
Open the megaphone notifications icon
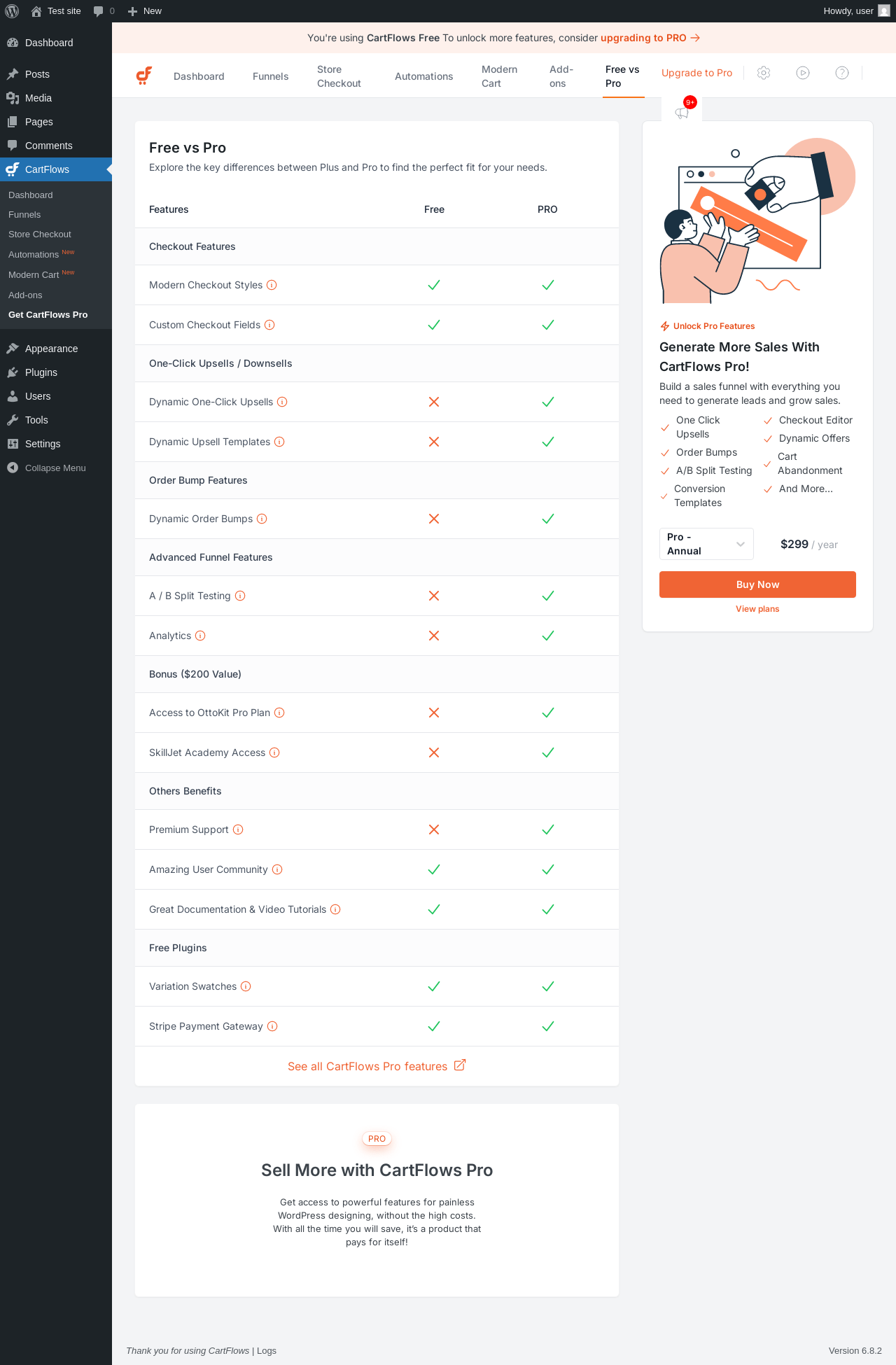coord(682,112)
